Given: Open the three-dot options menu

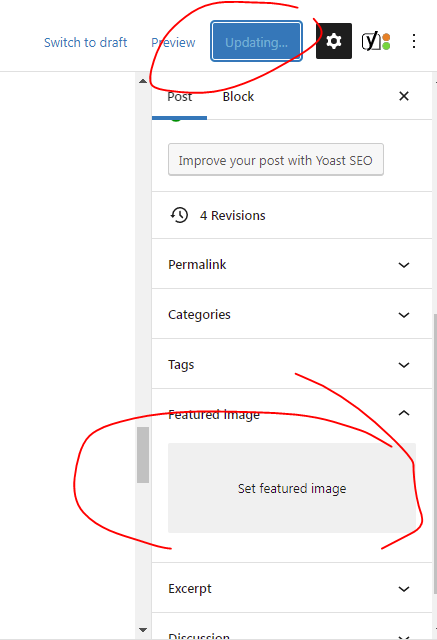Looking at the screenshot, I should 414,41.
